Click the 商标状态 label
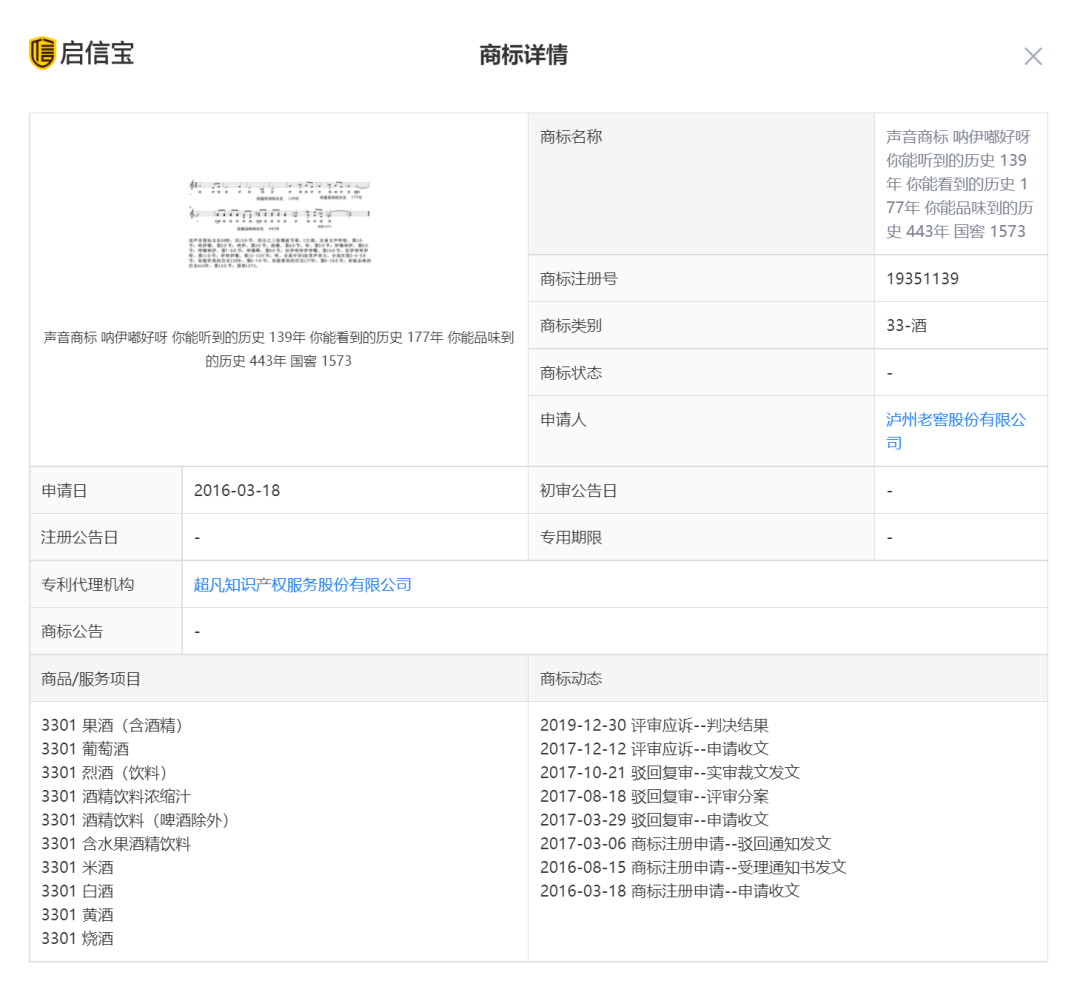This screenshot has height=998, width=1080. (571, 373)
